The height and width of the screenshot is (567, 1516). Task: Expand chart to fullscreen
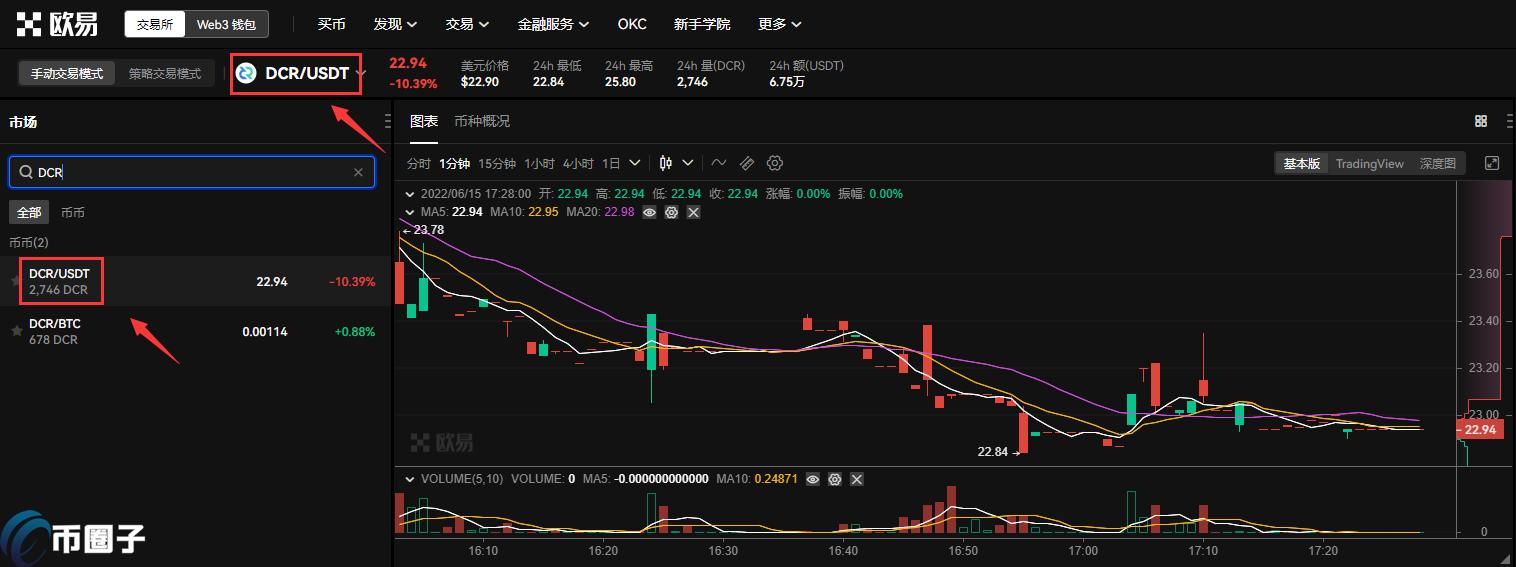point(1492,163)
